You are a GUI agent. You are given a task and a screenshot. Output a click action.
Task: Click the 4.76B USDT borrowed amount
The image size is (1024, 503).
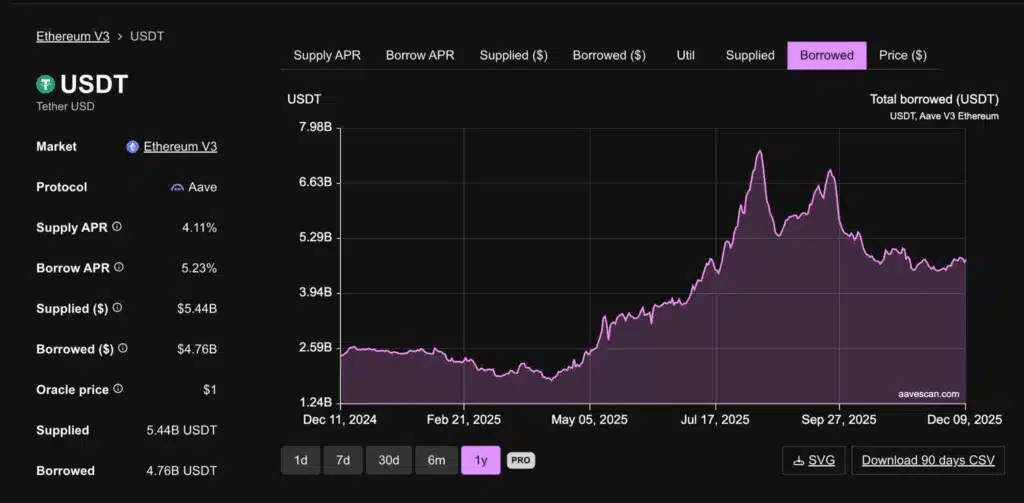click(x=182, y=471)
